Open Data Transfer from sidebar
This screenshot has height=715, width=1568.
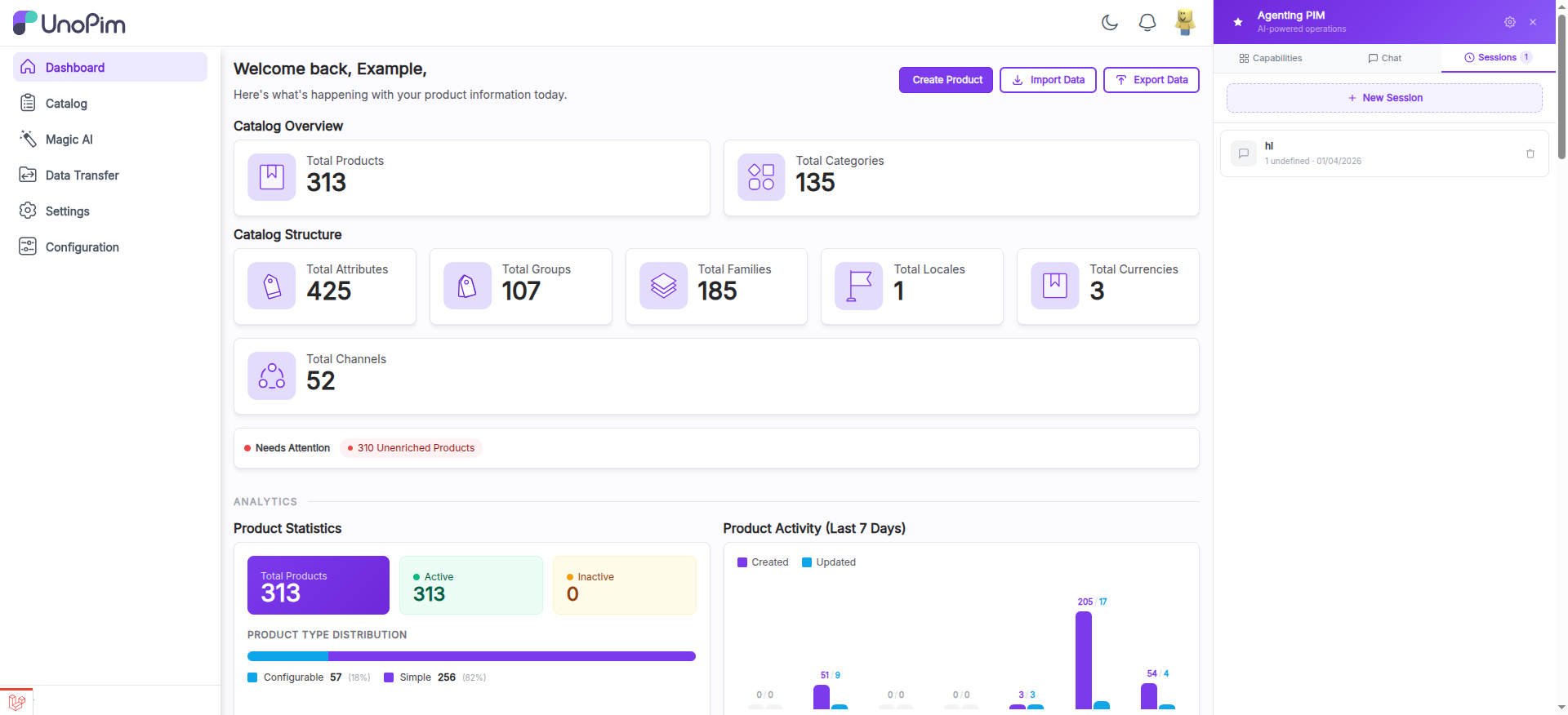pyautogui.click(x=82, y=175)
